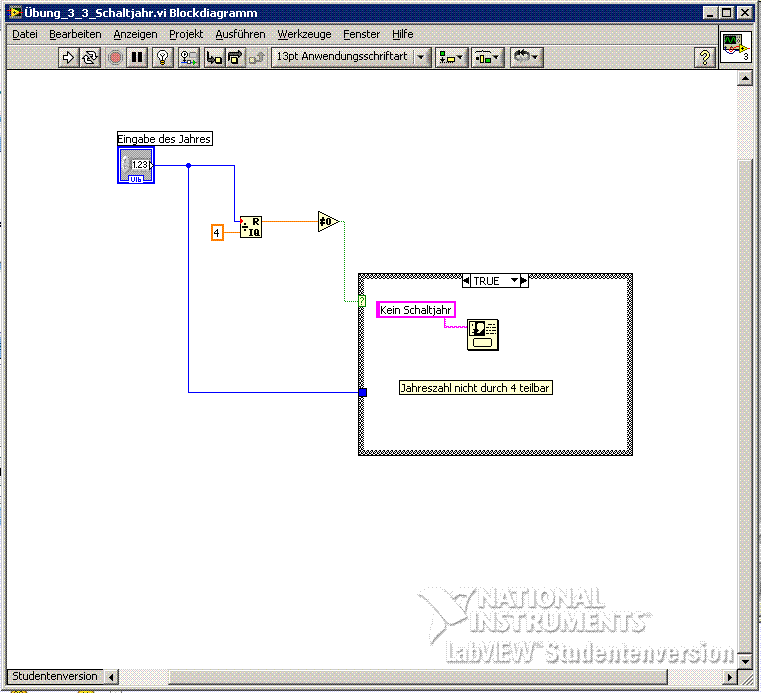The width and height of the screenshot is (761, 693).
Task: Click the VI icon pane in the top-right corner
Action: pos(735,46)
